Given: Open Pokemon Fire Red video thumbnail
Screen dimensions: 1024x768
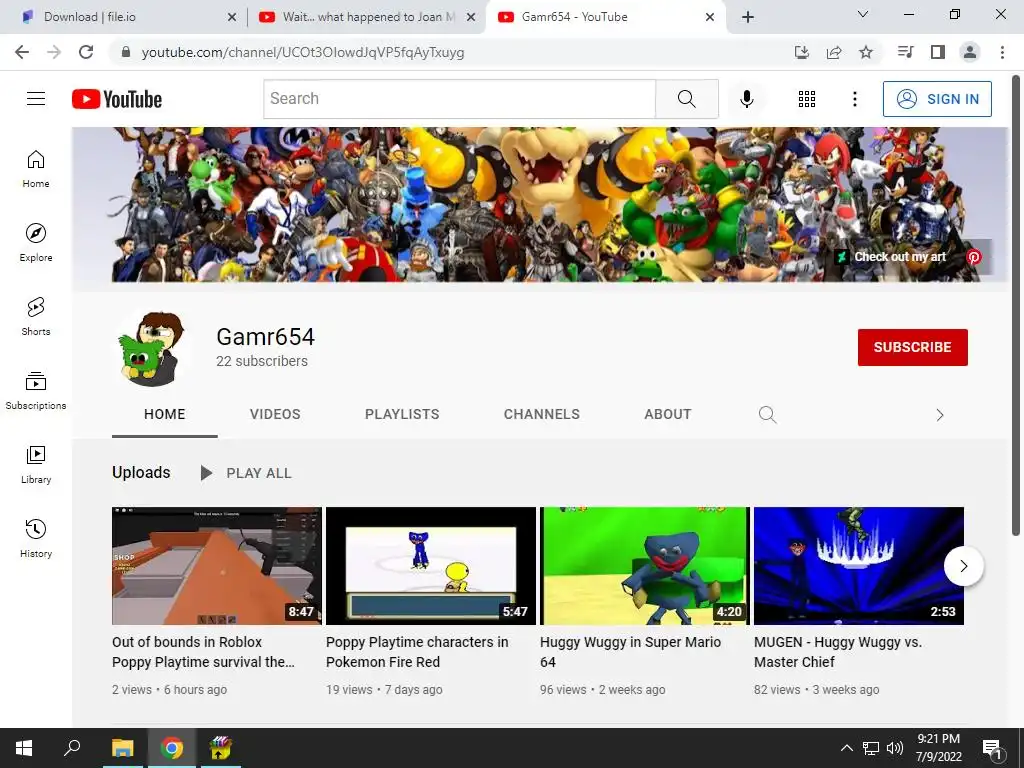Looking at the screenshot, I should click(x=430, y=566).
